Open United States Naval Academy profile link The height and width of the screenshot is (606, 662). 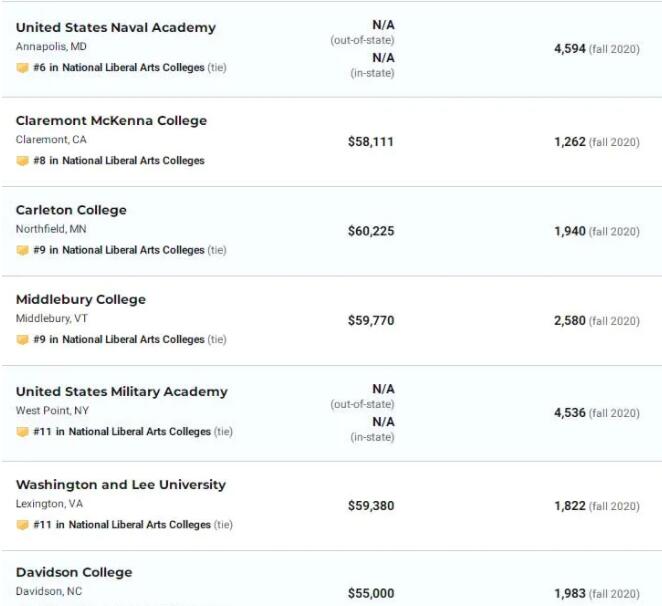tap(115, 27)
